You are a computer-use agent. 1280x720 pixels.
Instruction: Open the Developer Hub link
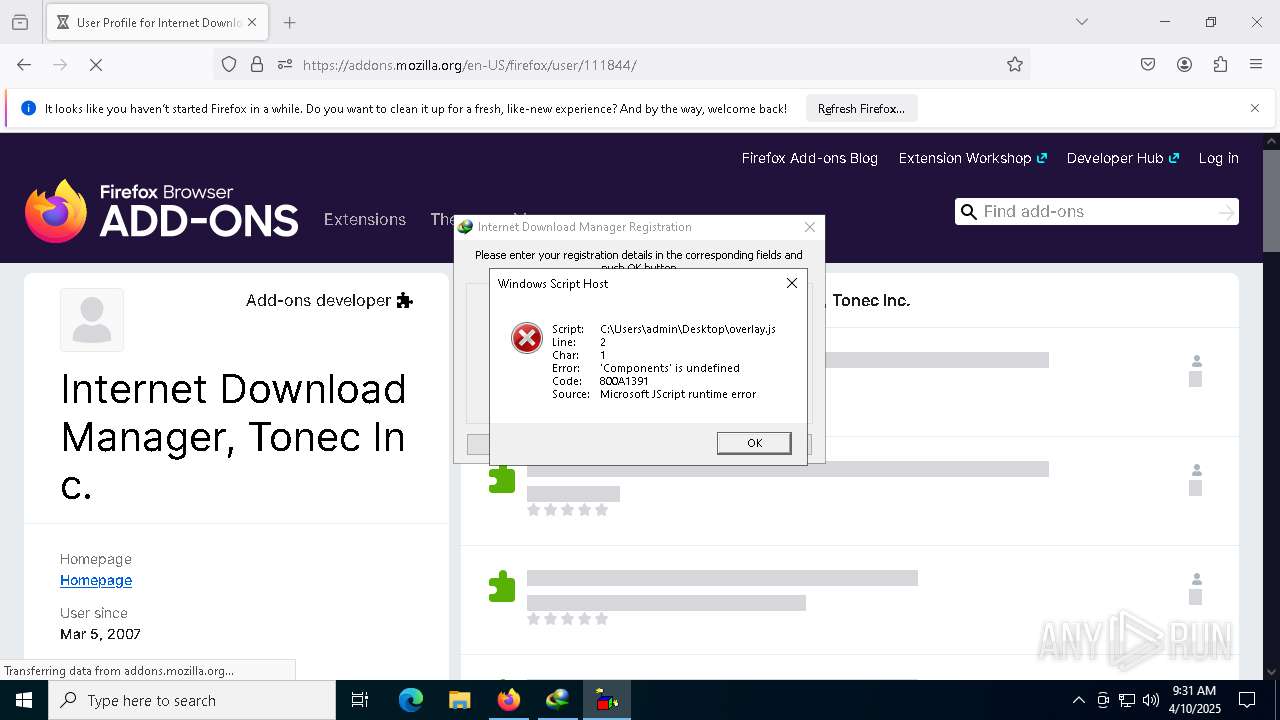coord(1123,158)
